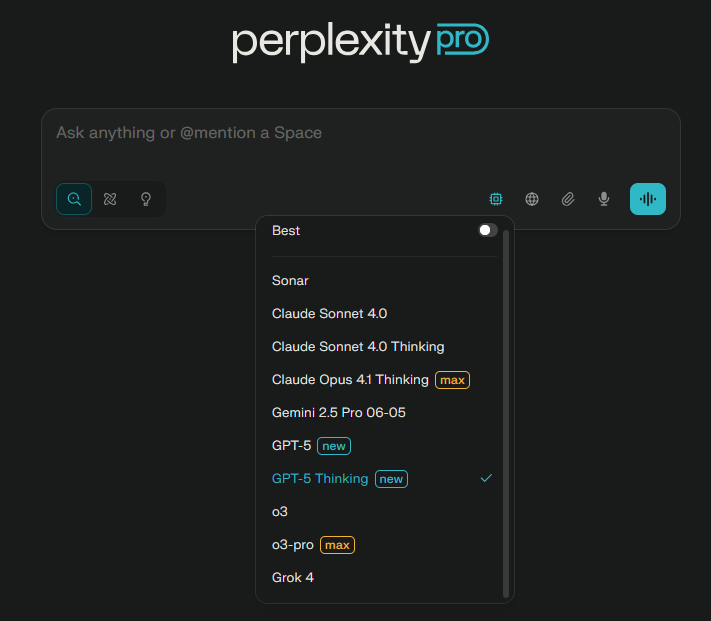The width and height of the screenshot is (711, 621).
Task: Attach a file with paperclip icon
Action: pos(568,199)
